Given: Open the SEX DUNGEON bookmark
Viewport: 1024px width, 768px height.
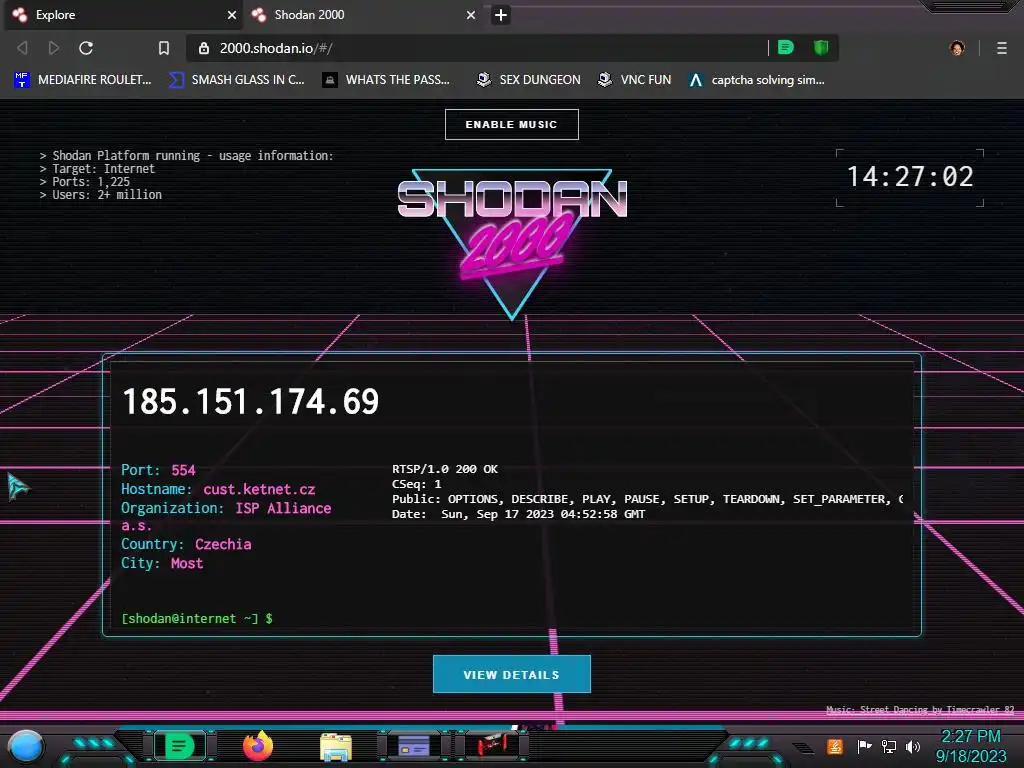Looking at the screenshot, I should click(x=528, y=80).
